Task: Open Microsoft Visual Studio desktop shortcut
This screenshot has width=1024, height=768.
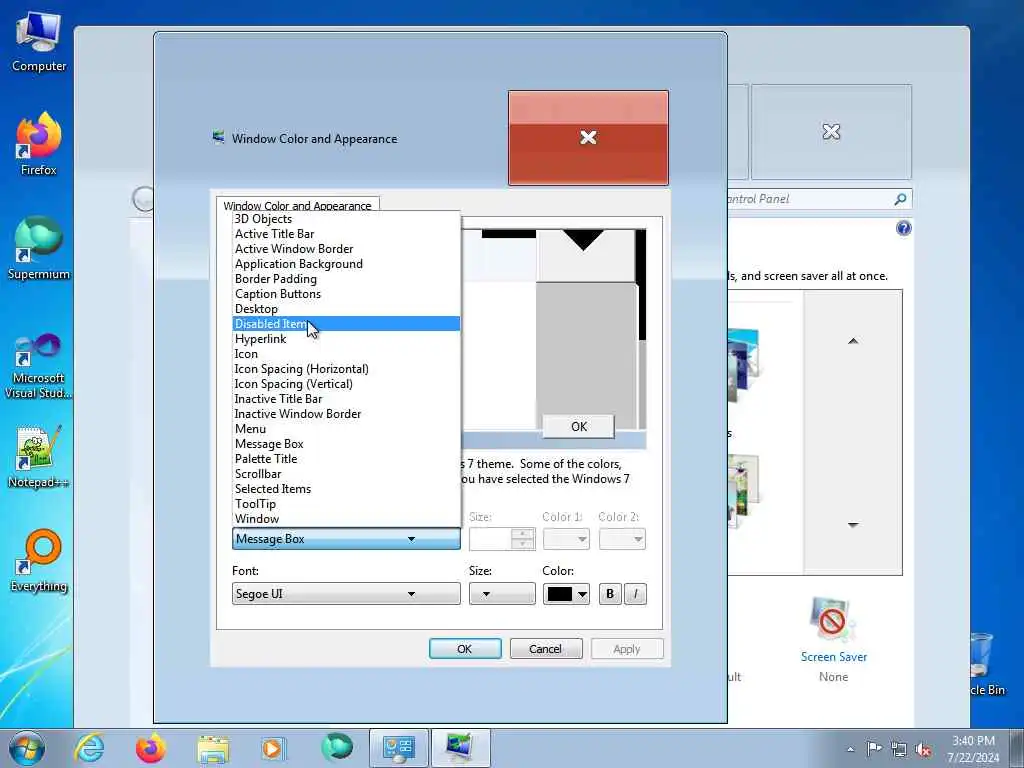Action: 39,366
